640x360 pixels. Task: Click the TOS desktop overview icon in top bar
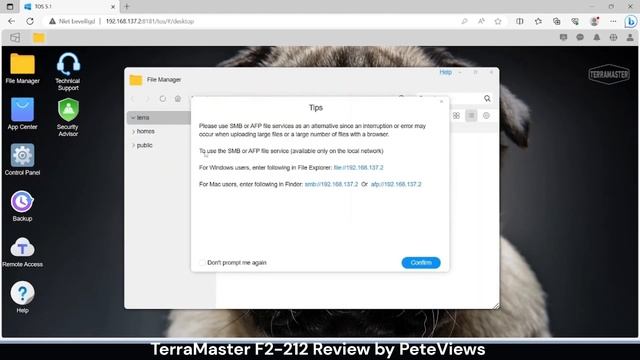(x=15, y=38)
